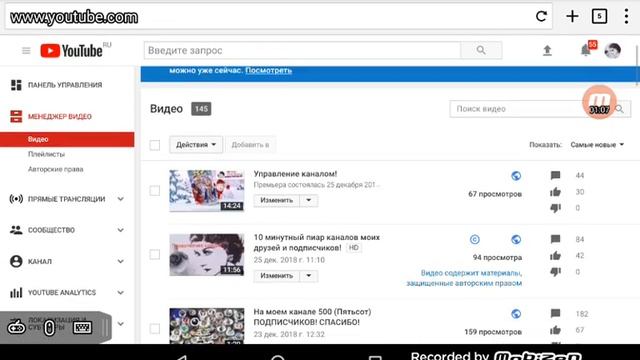
Task: Open 10 минутный пиар каналов video title
Action: [x=317, y=242]
